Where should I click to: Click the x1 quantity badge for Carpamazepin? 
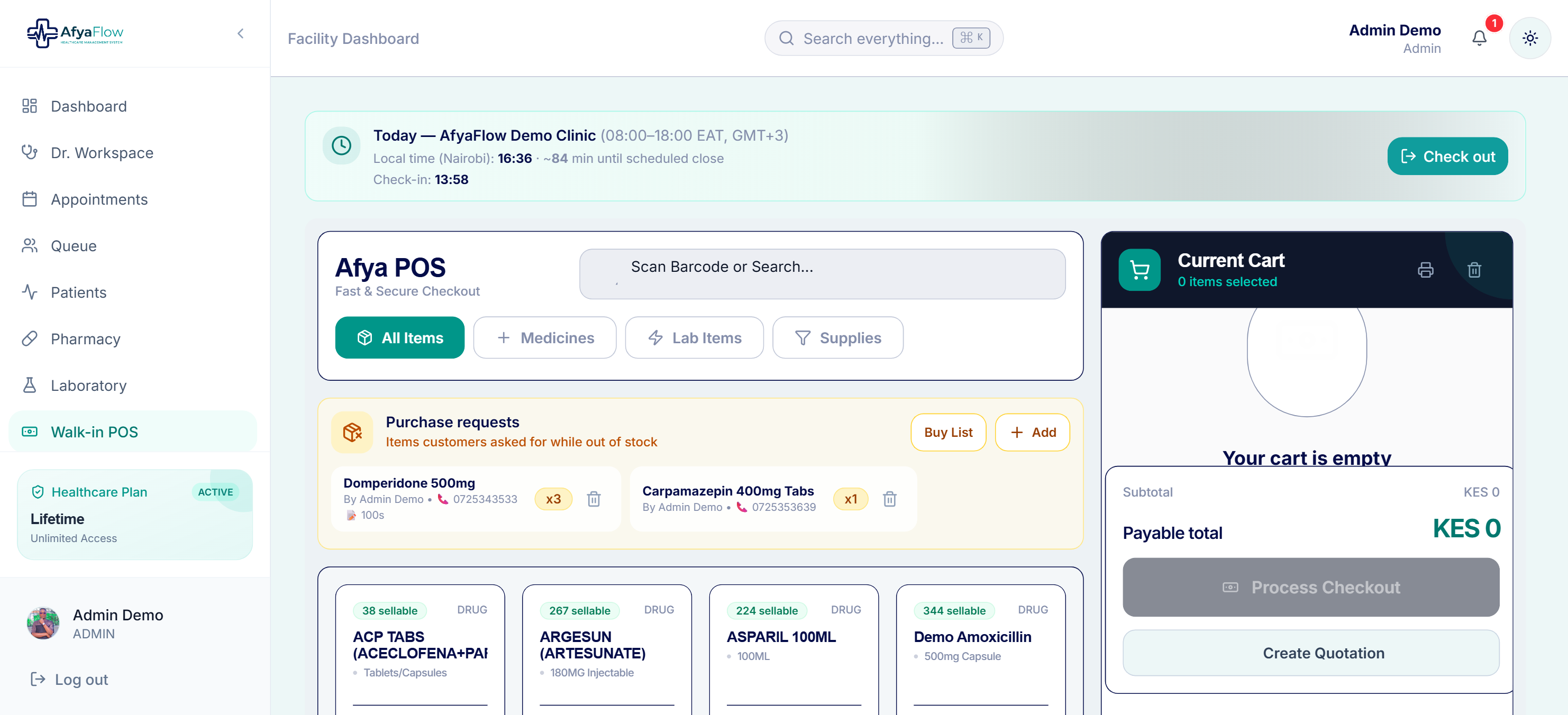point(850,499)
